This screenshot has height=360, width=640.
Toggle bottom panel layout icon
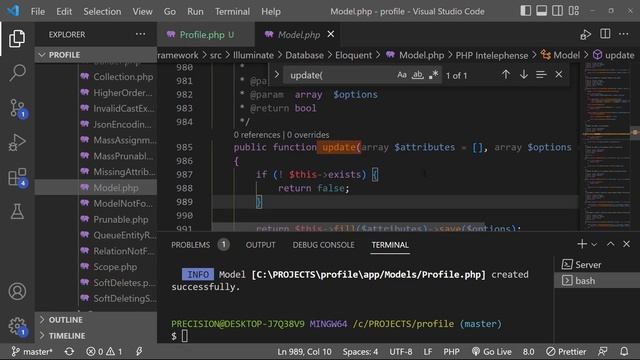542,11
